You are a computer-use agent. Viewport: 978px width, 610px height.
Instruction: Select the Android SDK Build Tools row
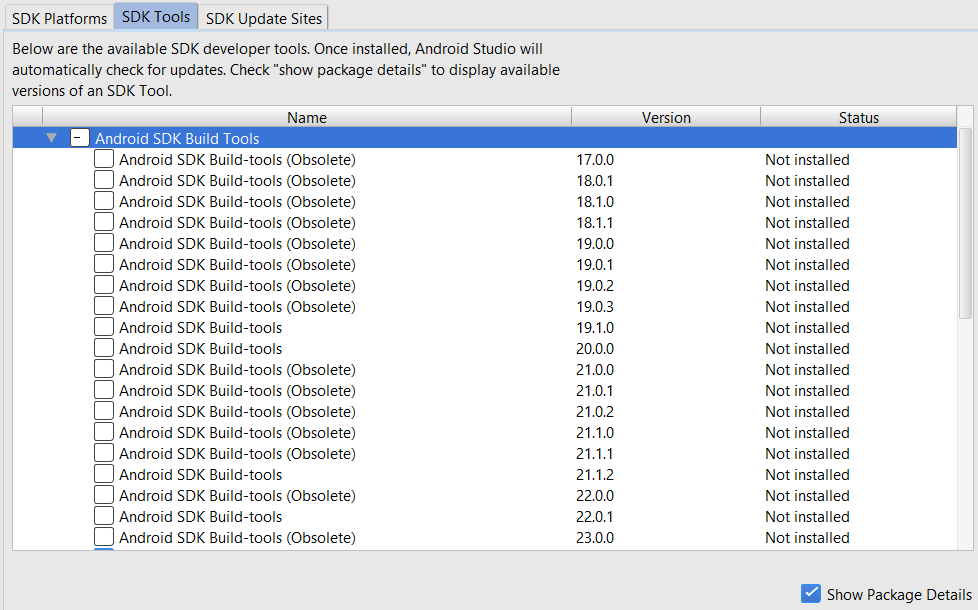[485, 138]
